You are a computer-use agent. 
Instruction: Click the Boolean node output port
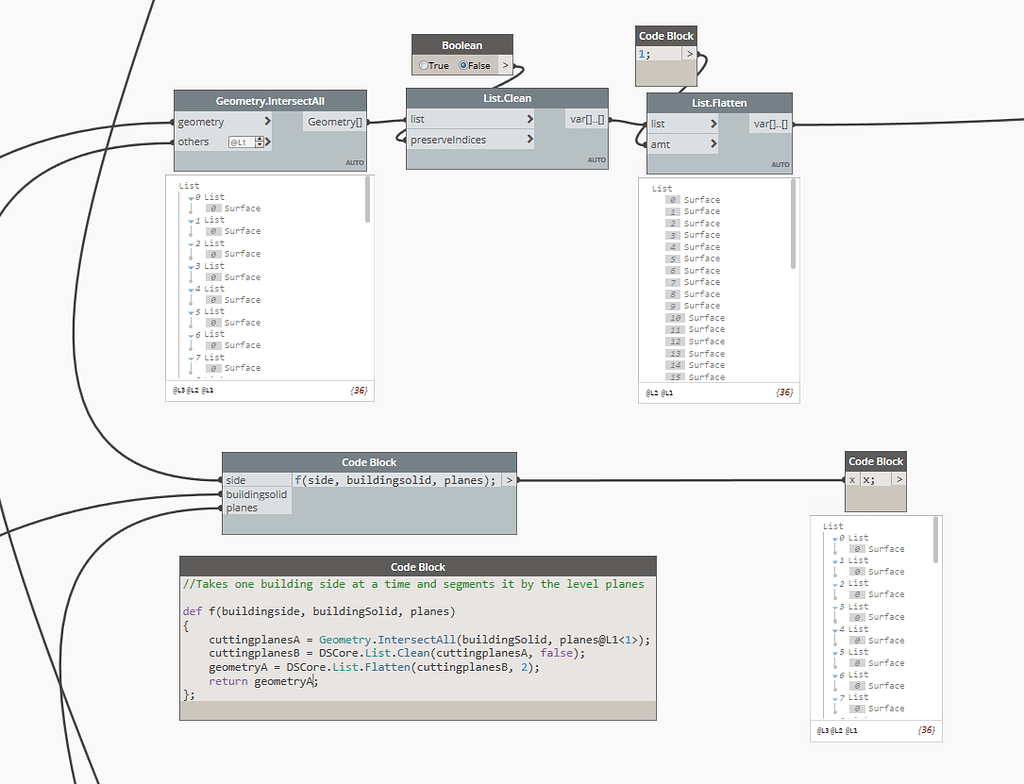tap(506, 64)
